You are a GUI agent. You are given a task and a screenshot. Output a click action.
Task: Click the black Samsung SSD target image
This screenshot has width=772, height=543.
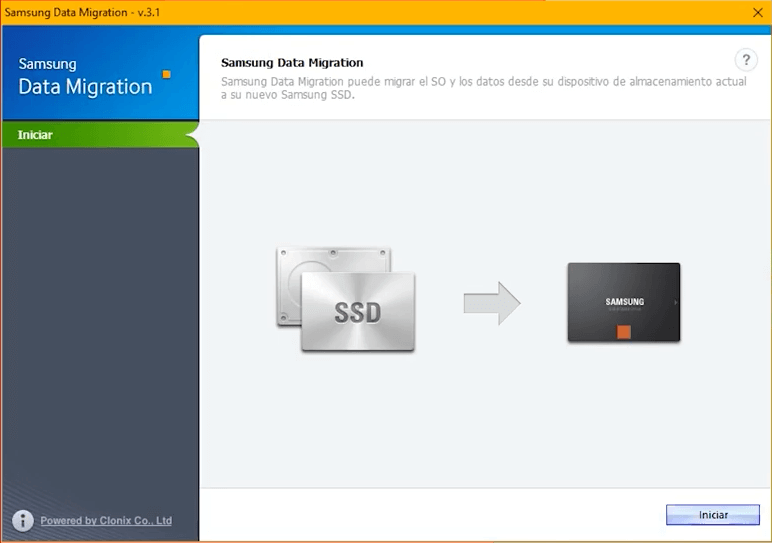pos(624,302)
